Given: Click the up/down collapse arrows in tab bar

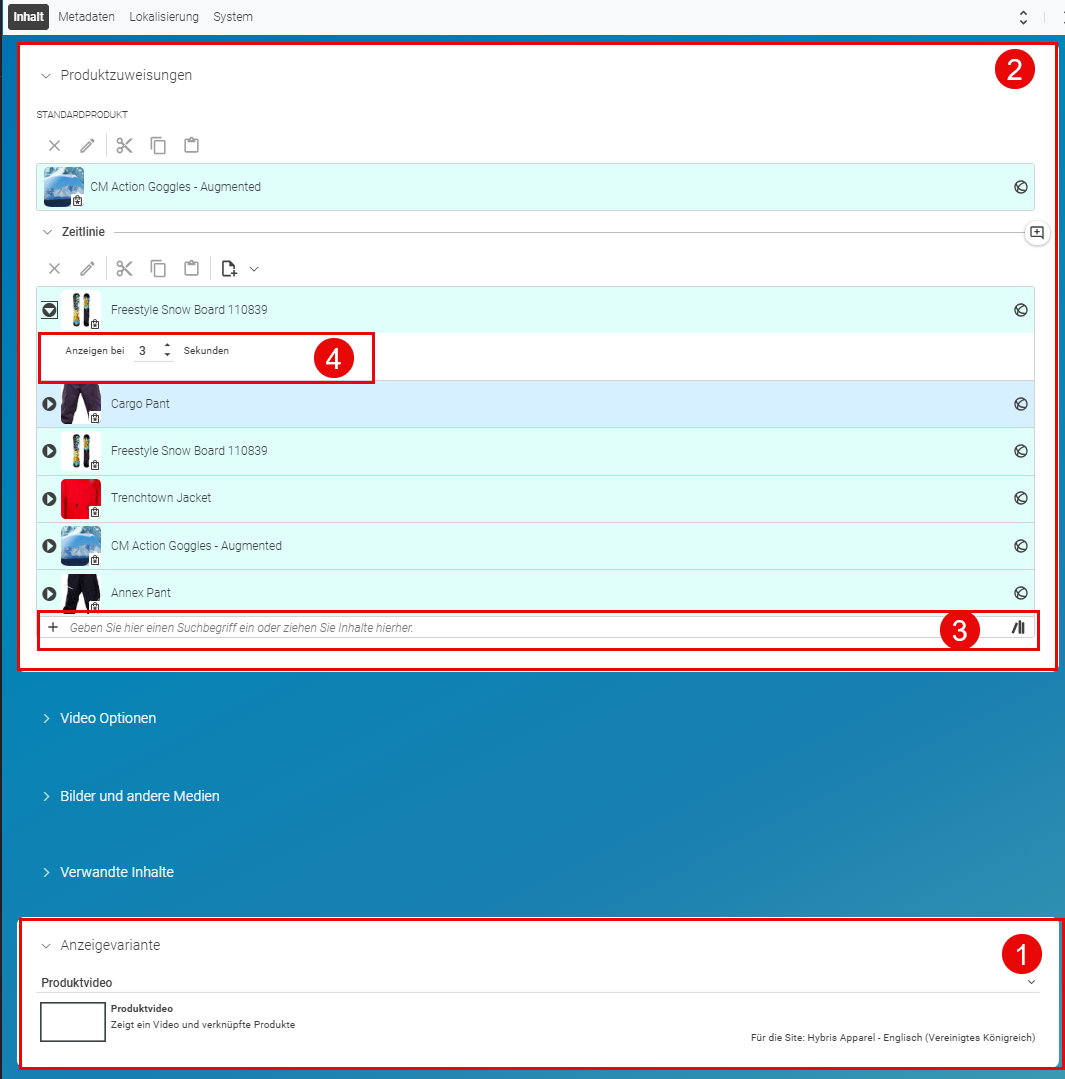Looking at the screenshot, I should coord(1023,17).
